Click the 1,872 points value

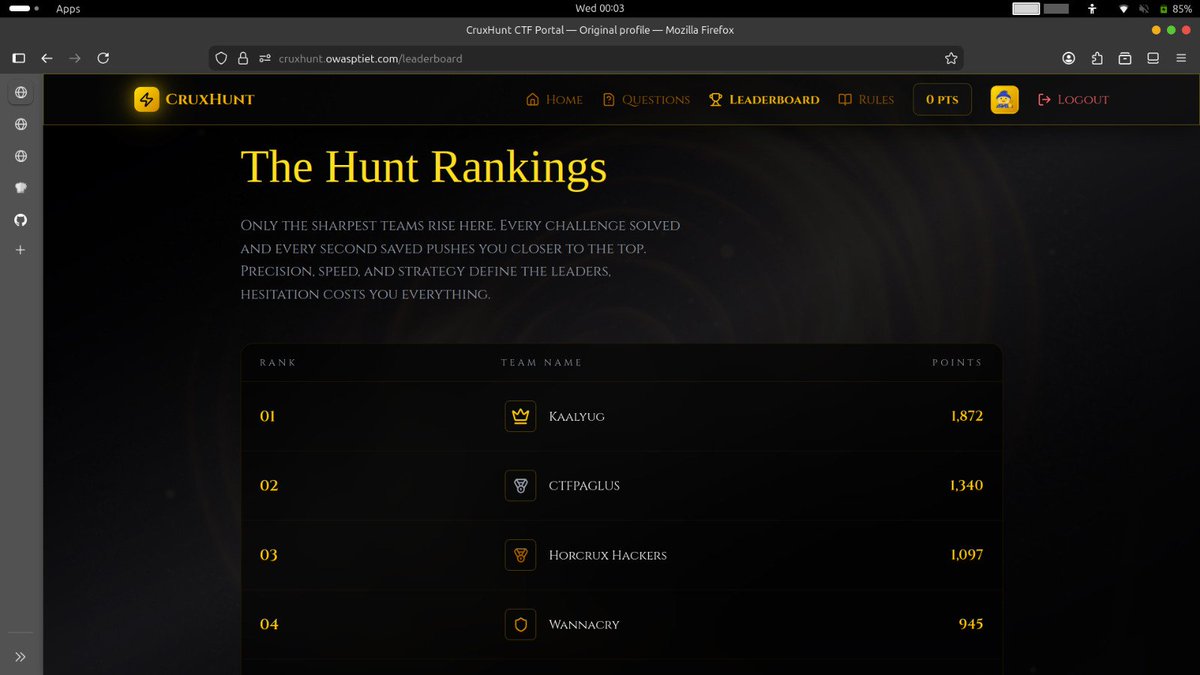click(x=967, y=416)
